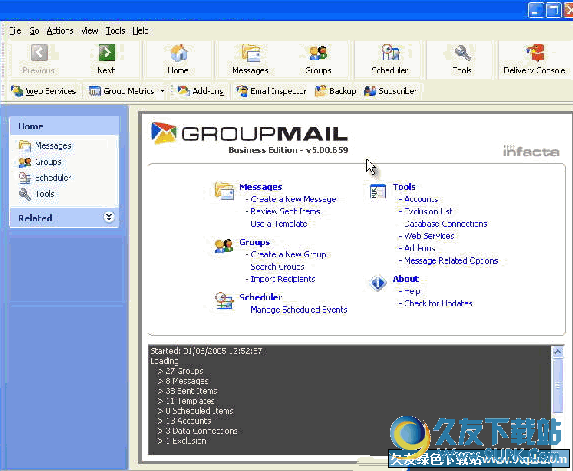Screen dimensions: 573x471
Task: Click the log panel scrollbar thumb
Action: coord(558,385)
